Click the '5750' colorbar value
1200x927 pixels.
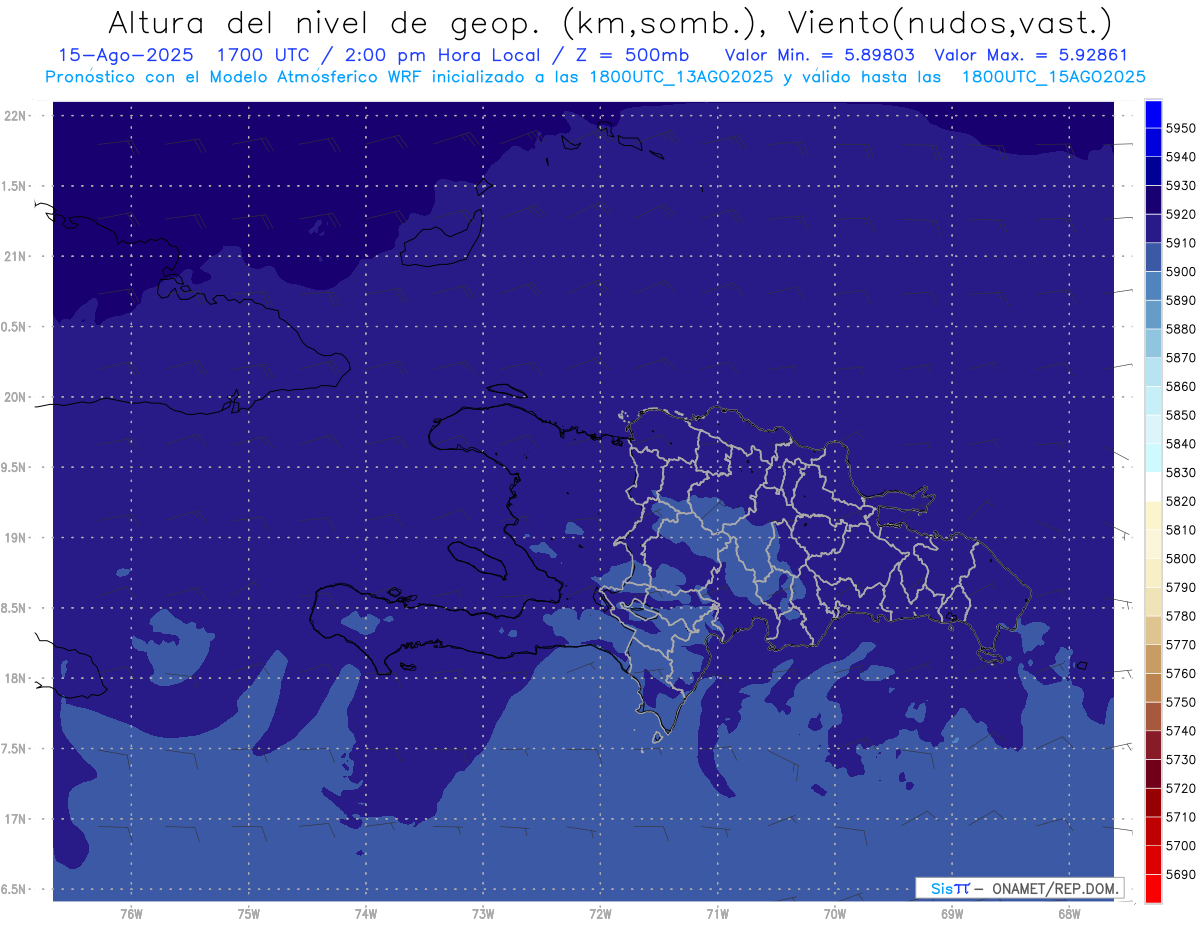click(1180, 702)
